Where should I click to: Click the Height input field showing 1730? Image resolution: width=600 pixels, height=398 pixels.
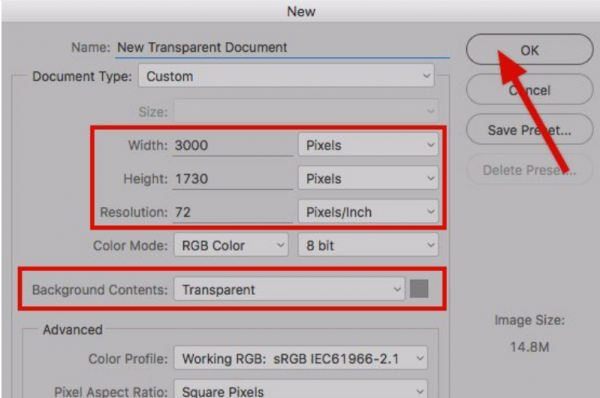[232, 179]
